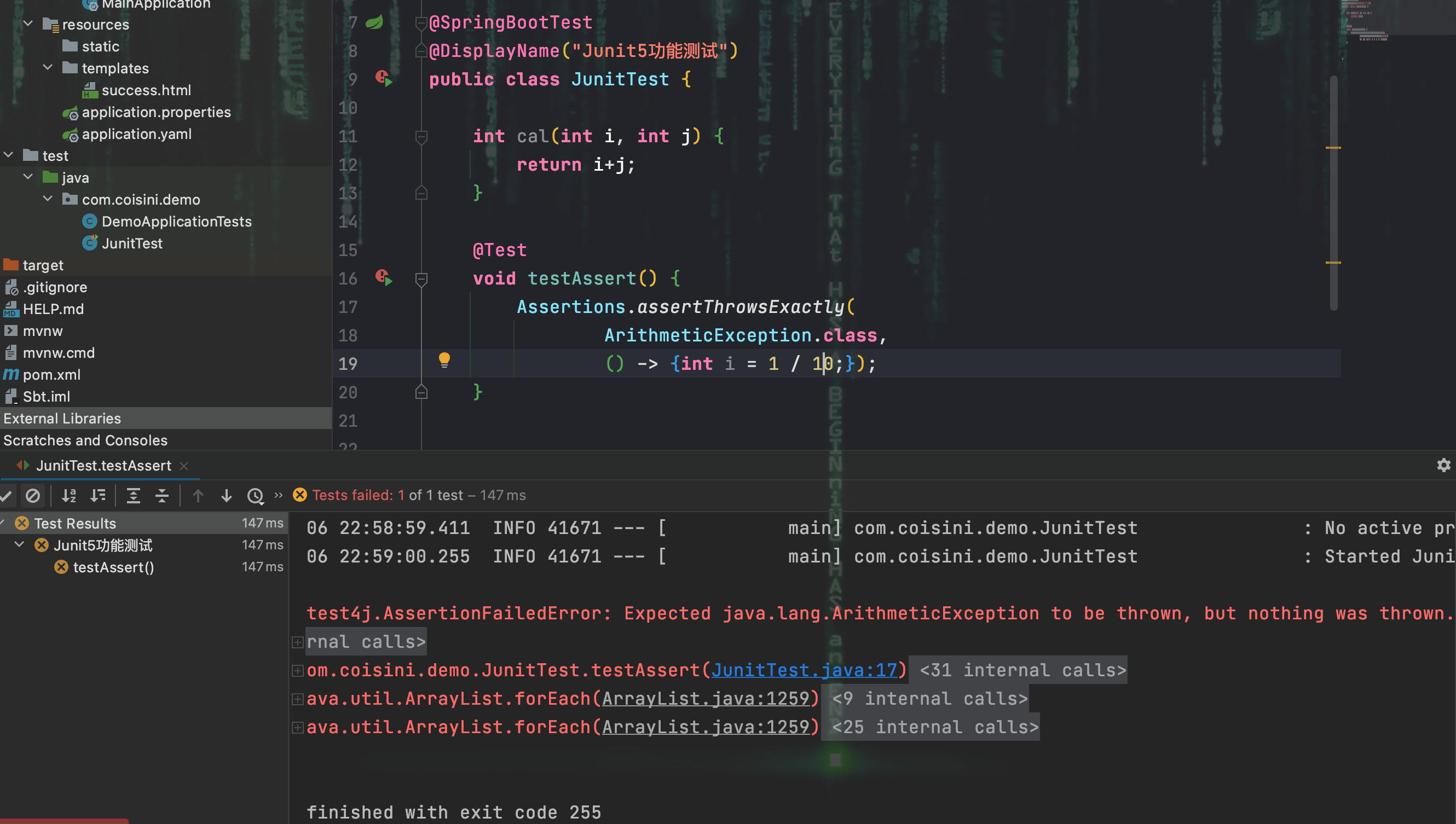The image size is (1456, 824).
Task: Fold annotations block at line 7
Action: (x=421, y=22)
